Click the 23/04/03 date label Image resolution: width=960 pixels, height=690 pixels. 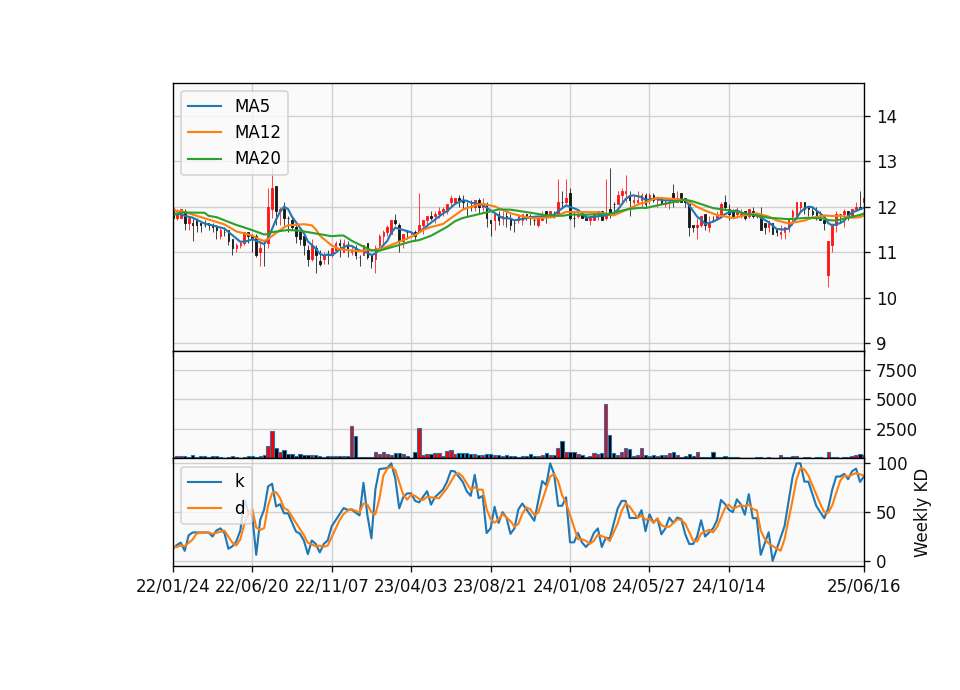click(x=411, y=587)
